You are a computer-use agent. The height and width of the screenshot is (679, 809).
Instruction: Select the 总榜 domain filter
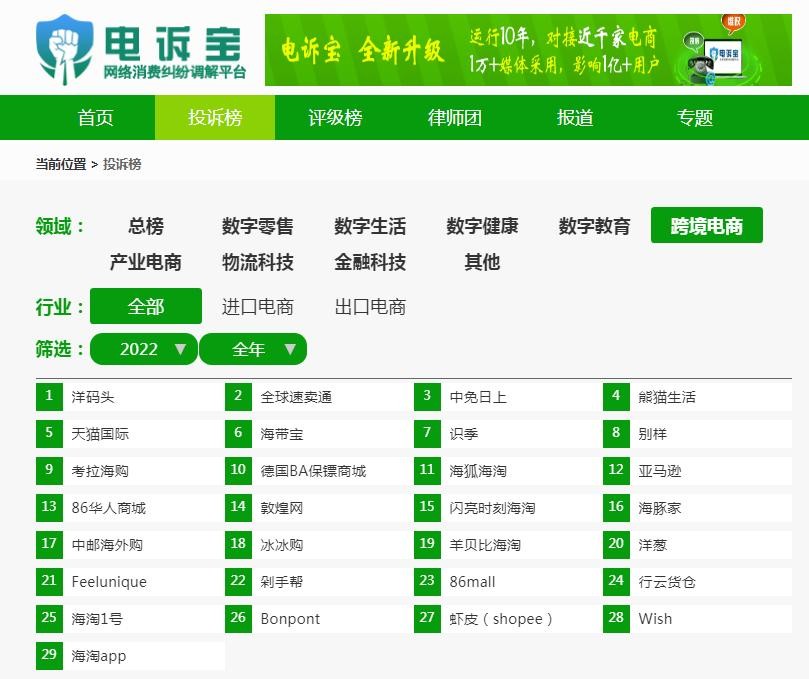pyautogui.click(x=146, y=226)
